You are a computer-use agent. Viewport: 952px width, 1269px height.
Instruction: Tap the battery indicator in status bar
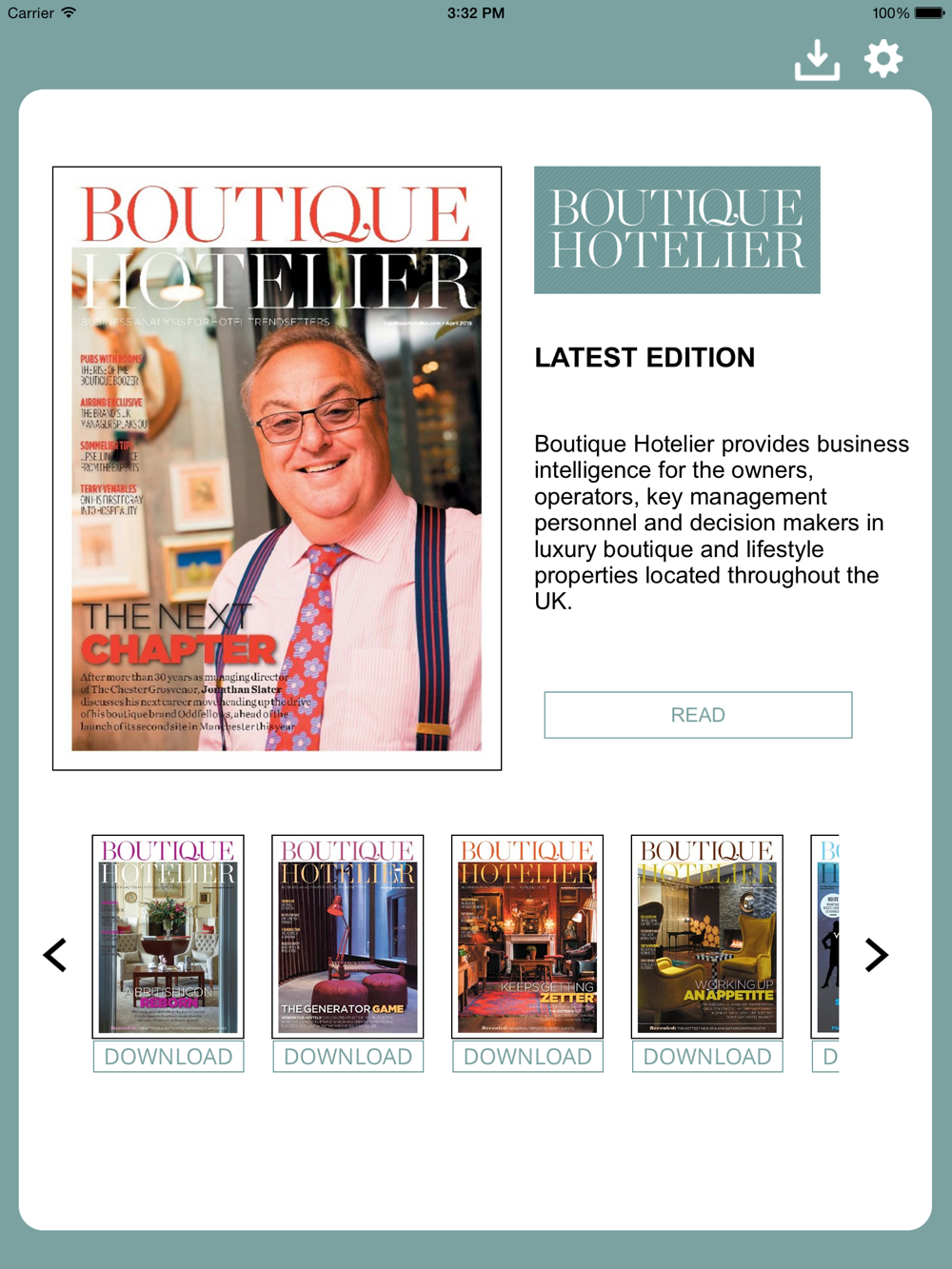tap(929, 13)
